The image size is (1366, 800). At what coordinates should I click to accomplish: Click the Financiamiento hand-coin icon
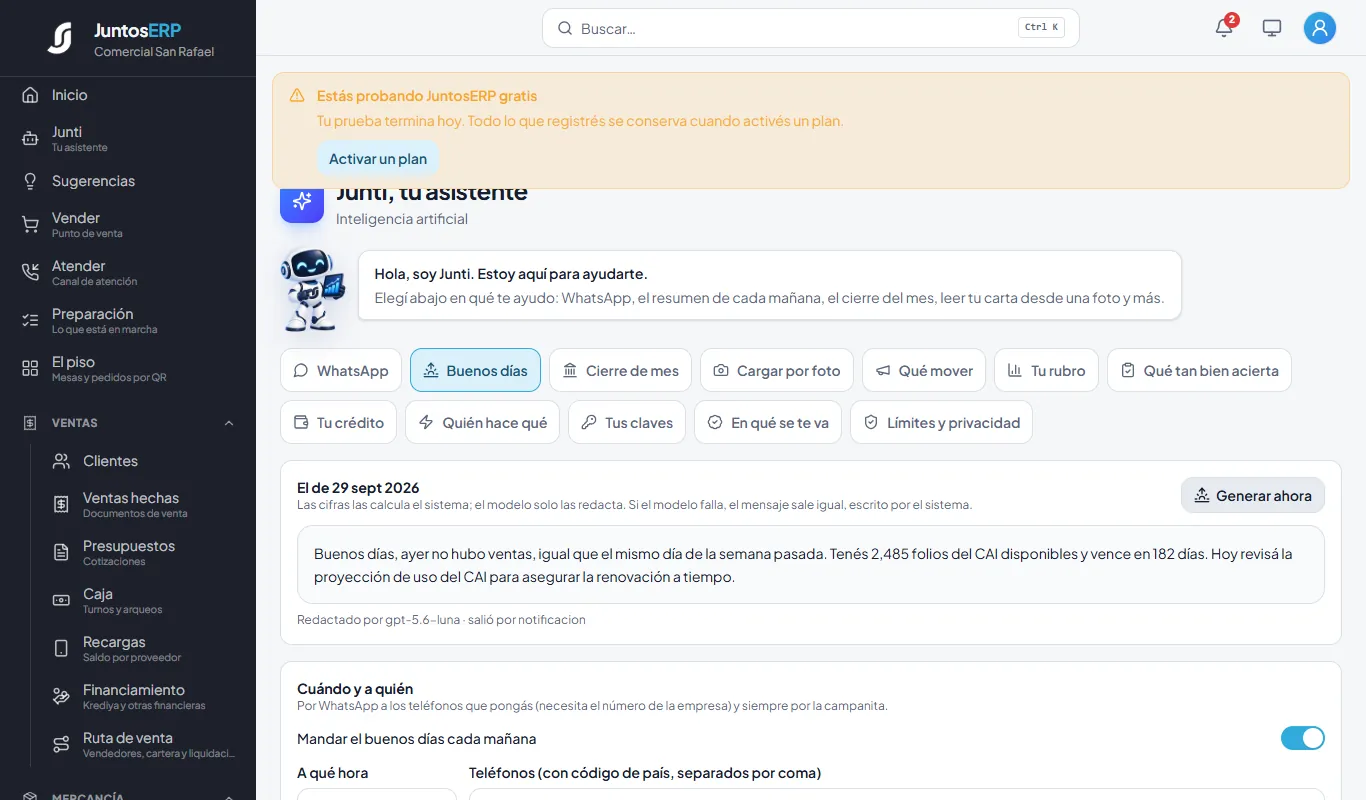[61, 696]
